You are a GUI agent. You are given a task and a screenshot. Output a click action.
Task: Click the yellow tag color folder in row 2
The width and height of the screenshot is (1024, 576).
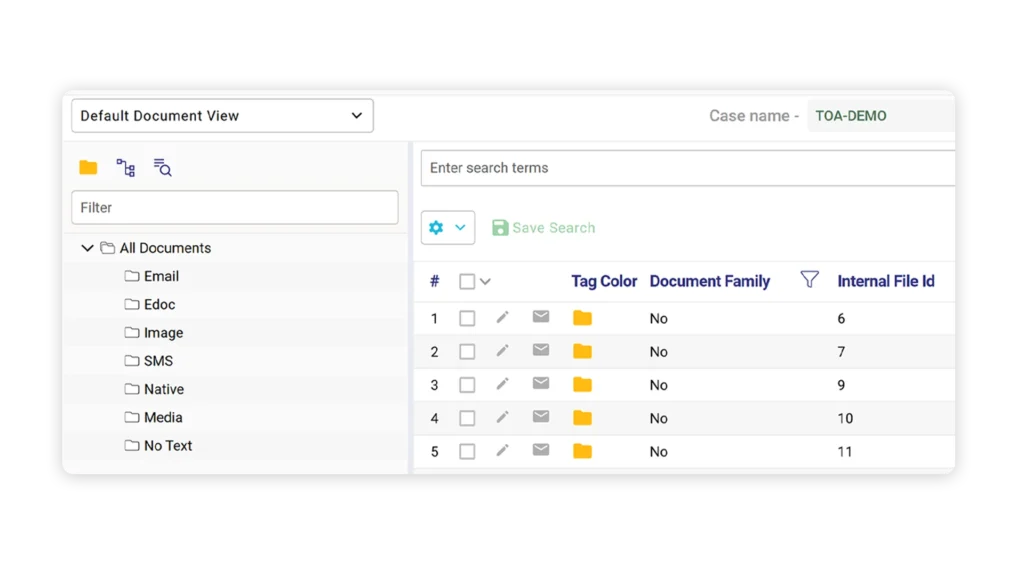(582, 352)
